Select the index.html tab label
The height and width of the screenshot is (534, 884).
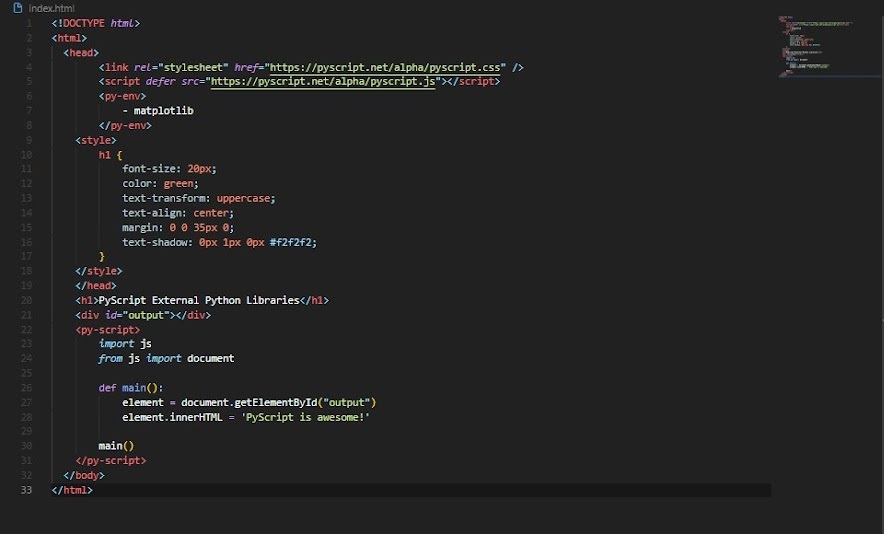[x=51, y=8]
